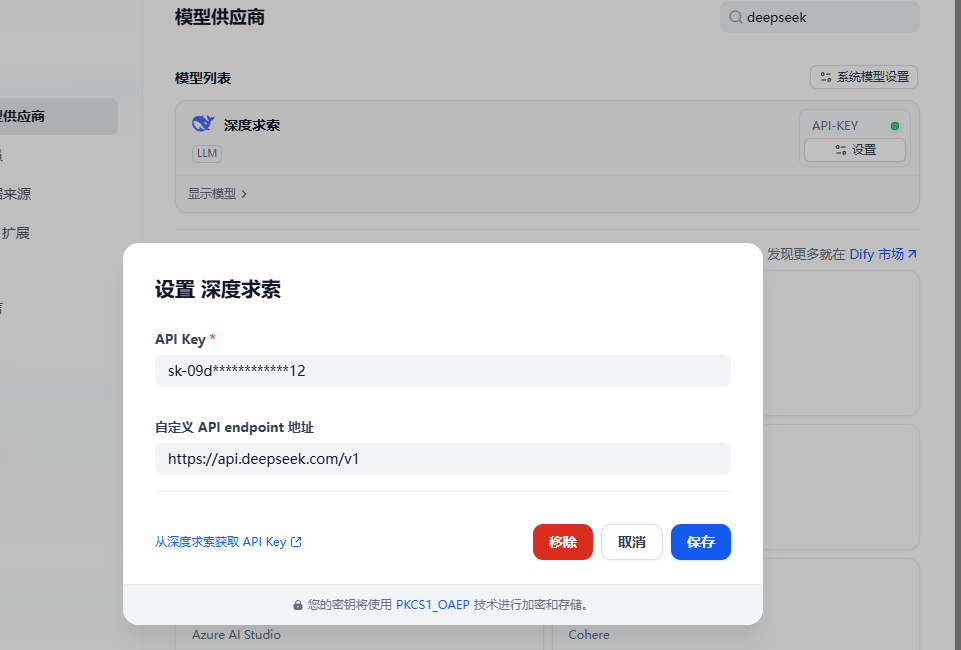Open the PKCS1_OAEP link
Screen dimensions: 961x650
coord(433,605)
